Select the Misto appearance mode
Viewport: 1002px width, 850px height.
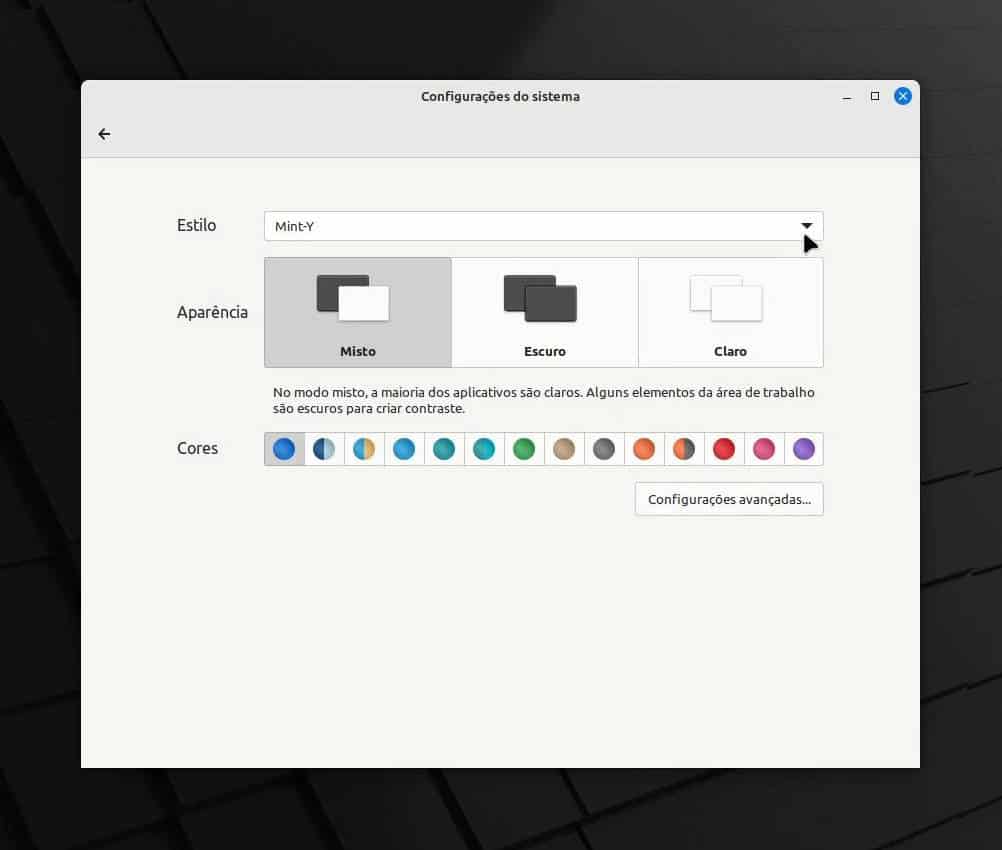357,311
